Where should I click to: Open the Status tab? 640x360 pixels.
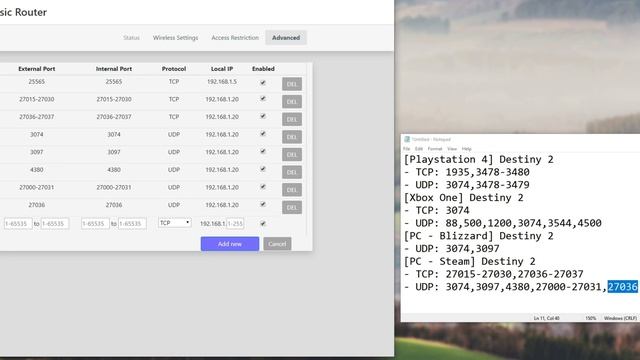coord(131,38)
